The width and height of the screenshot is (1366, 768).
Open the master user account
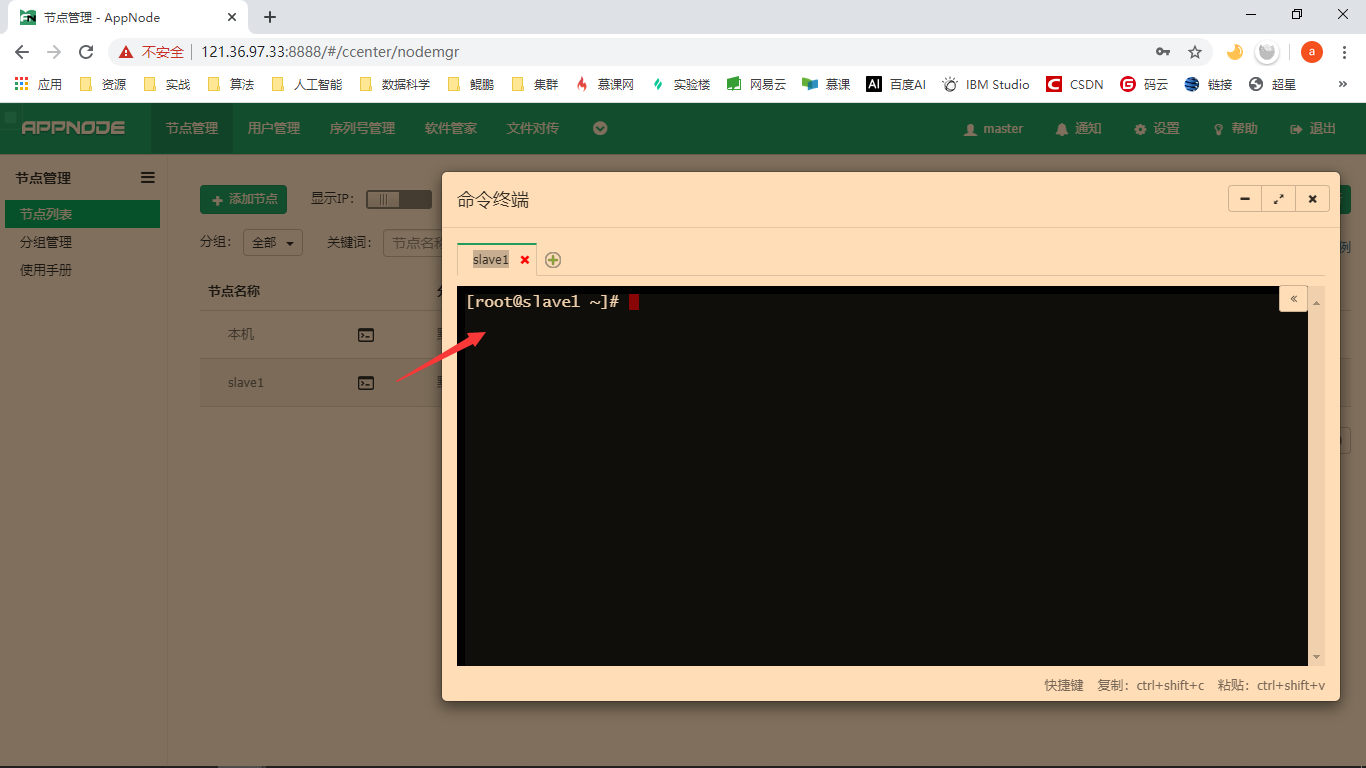coord(993,129)
